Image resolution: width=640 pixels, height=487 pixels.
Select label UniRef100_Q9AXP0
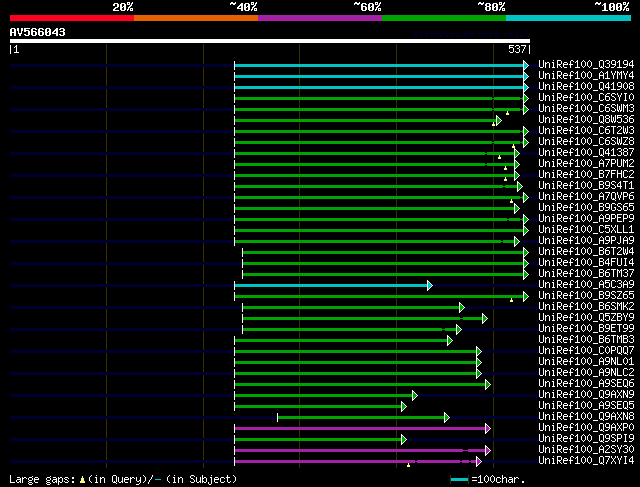tap(586, 428)
